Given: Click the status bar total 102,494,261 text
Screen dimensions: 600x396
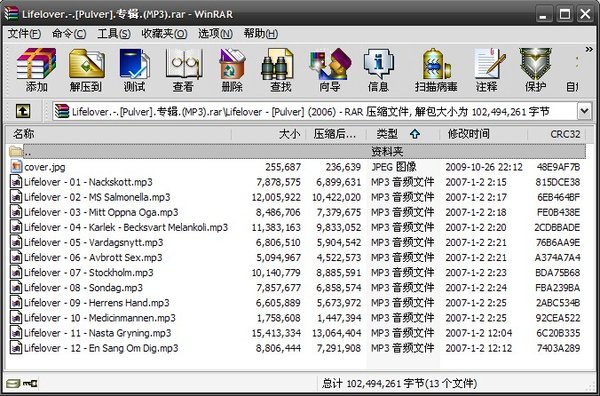Looking at the screenshot, I should pos(399,383).
